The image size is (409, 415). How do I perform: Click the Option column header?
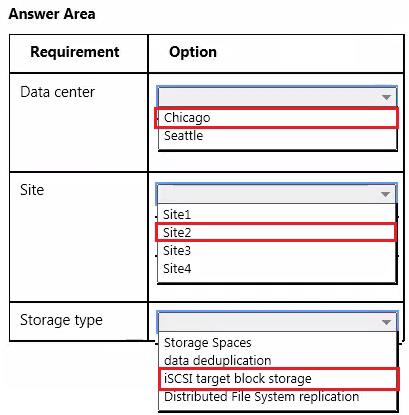tap(193, 52)
